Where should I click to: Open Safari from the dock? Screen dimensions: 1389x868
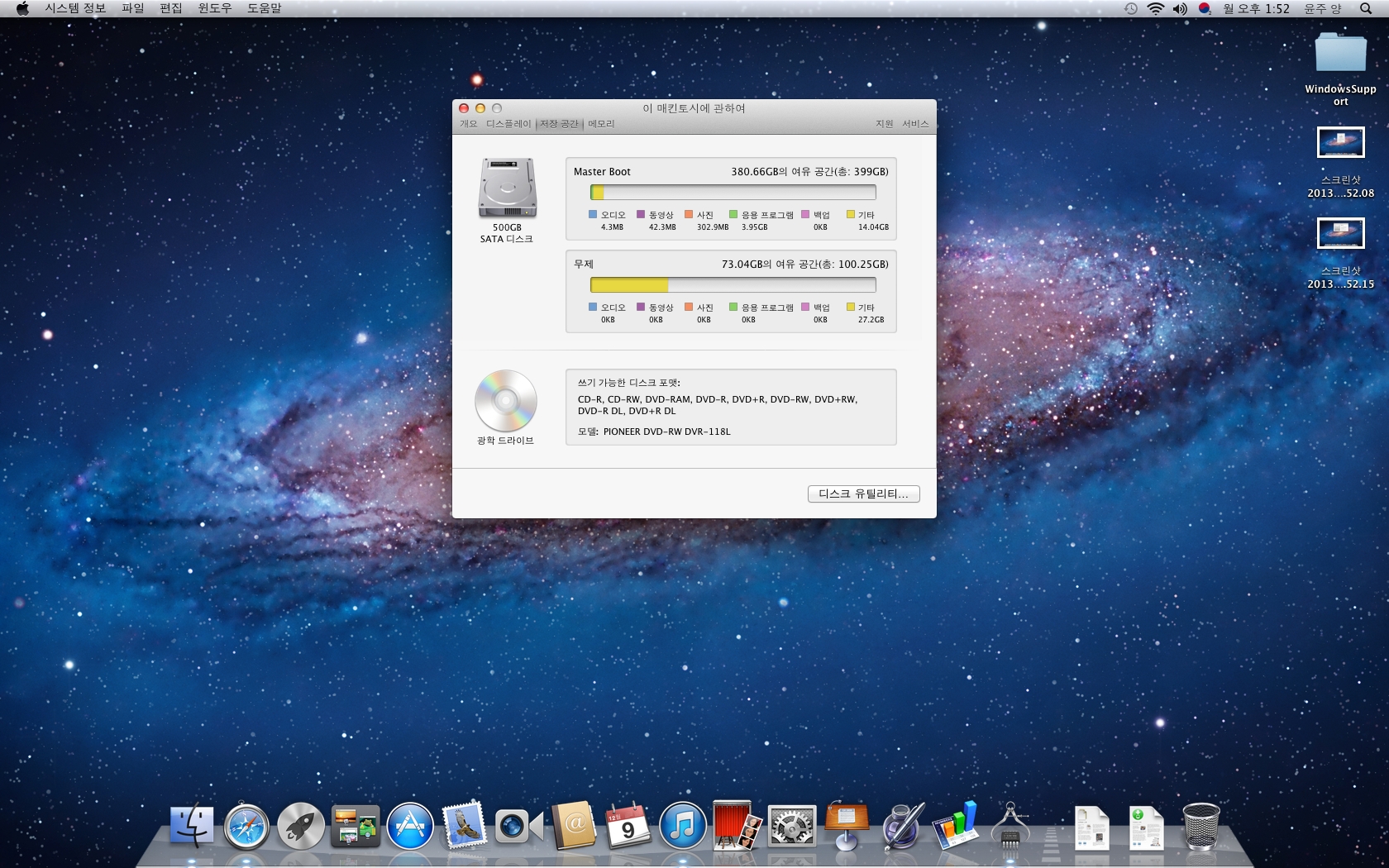coord(246,827)
